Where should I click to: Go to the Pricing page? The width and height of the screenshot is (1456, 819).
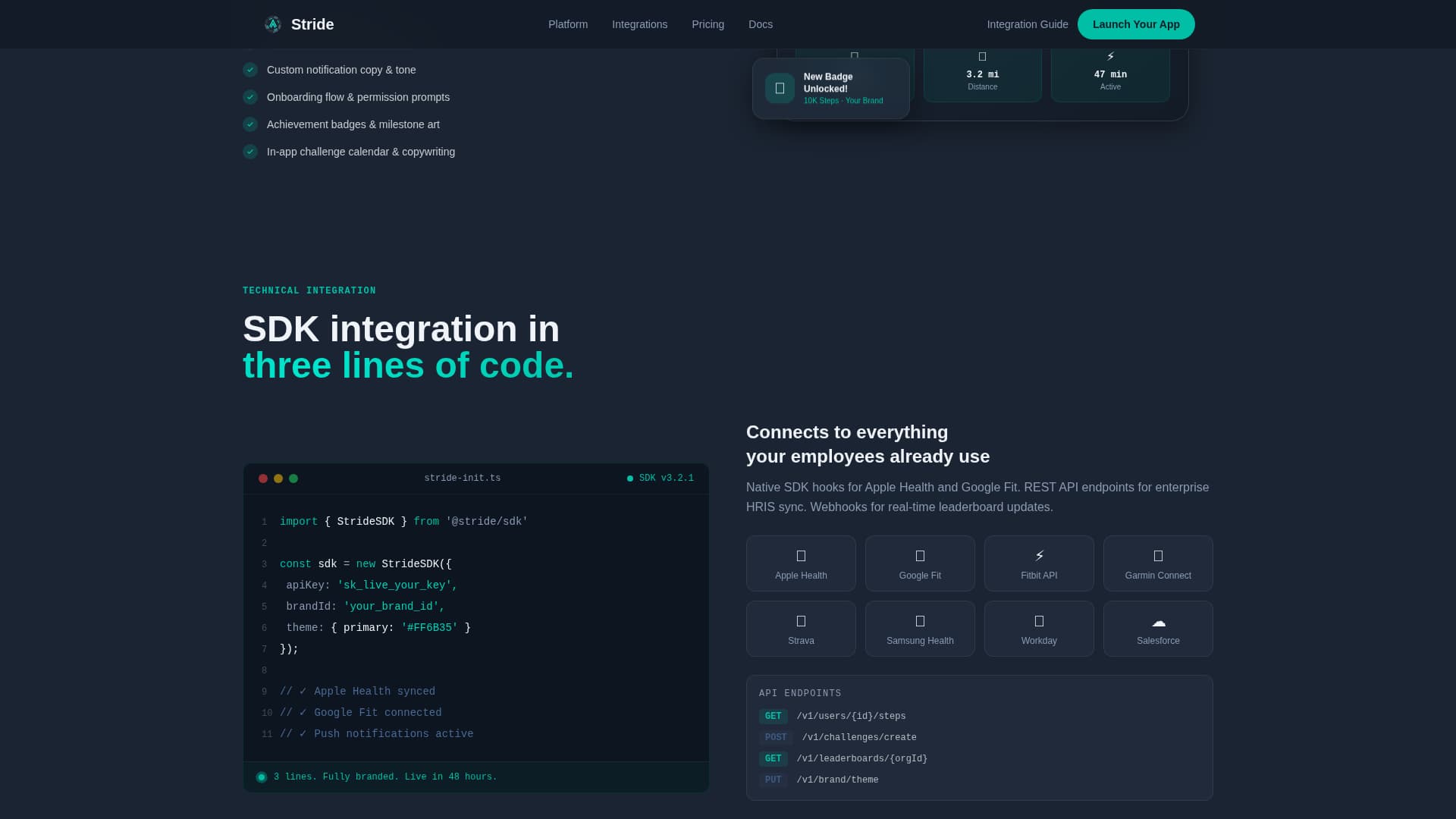tap(708, 24)
